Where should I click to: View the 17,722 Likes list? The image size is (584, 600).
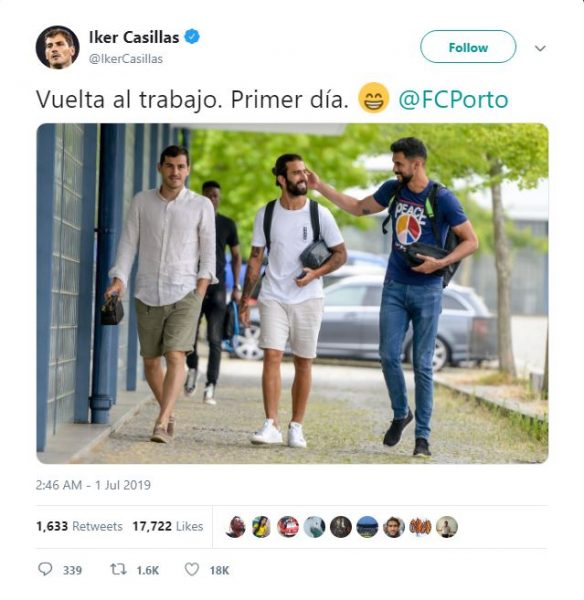[x=168, y=526]
